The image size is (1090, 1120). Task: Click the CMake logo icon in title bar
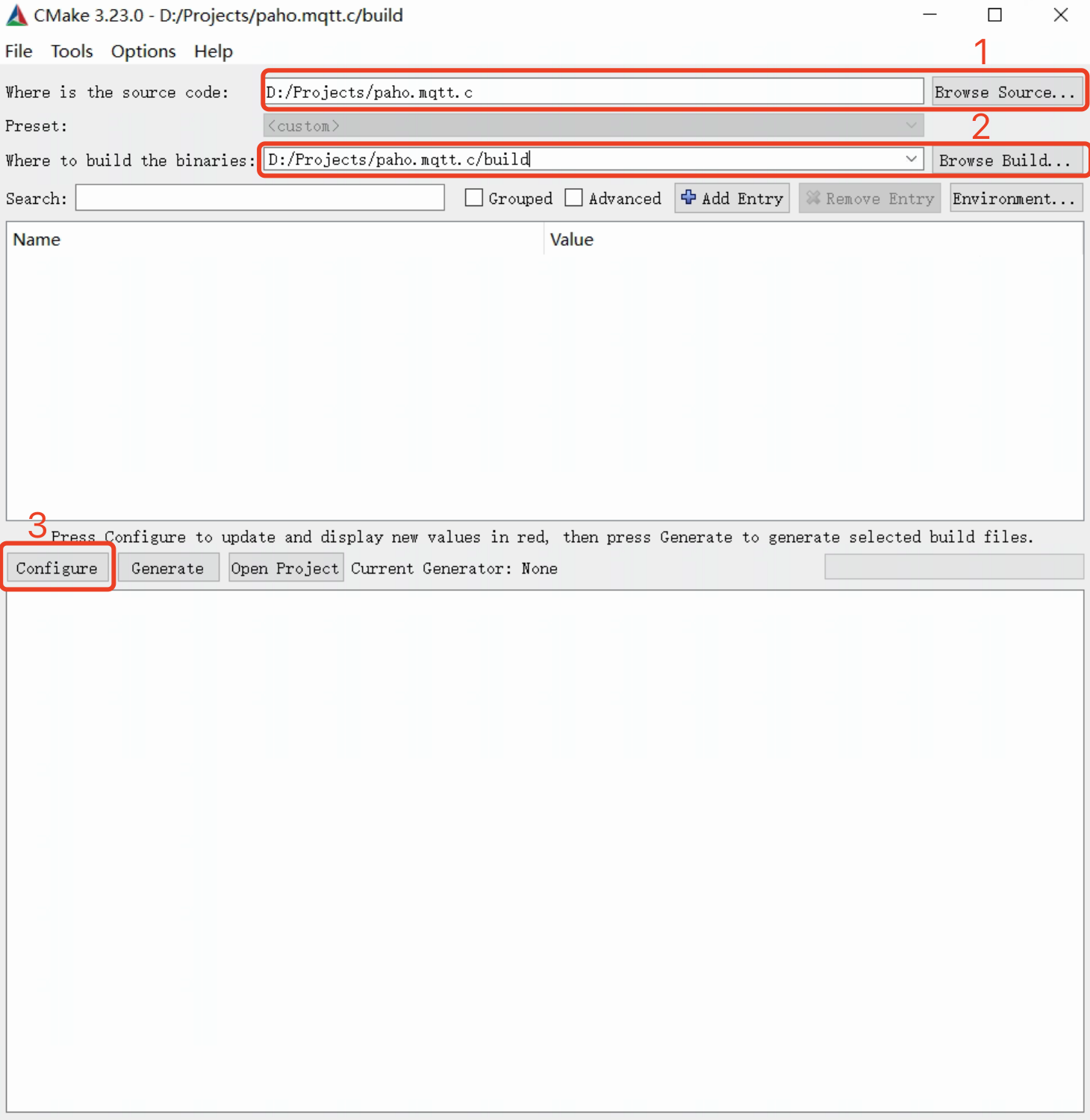16,15
